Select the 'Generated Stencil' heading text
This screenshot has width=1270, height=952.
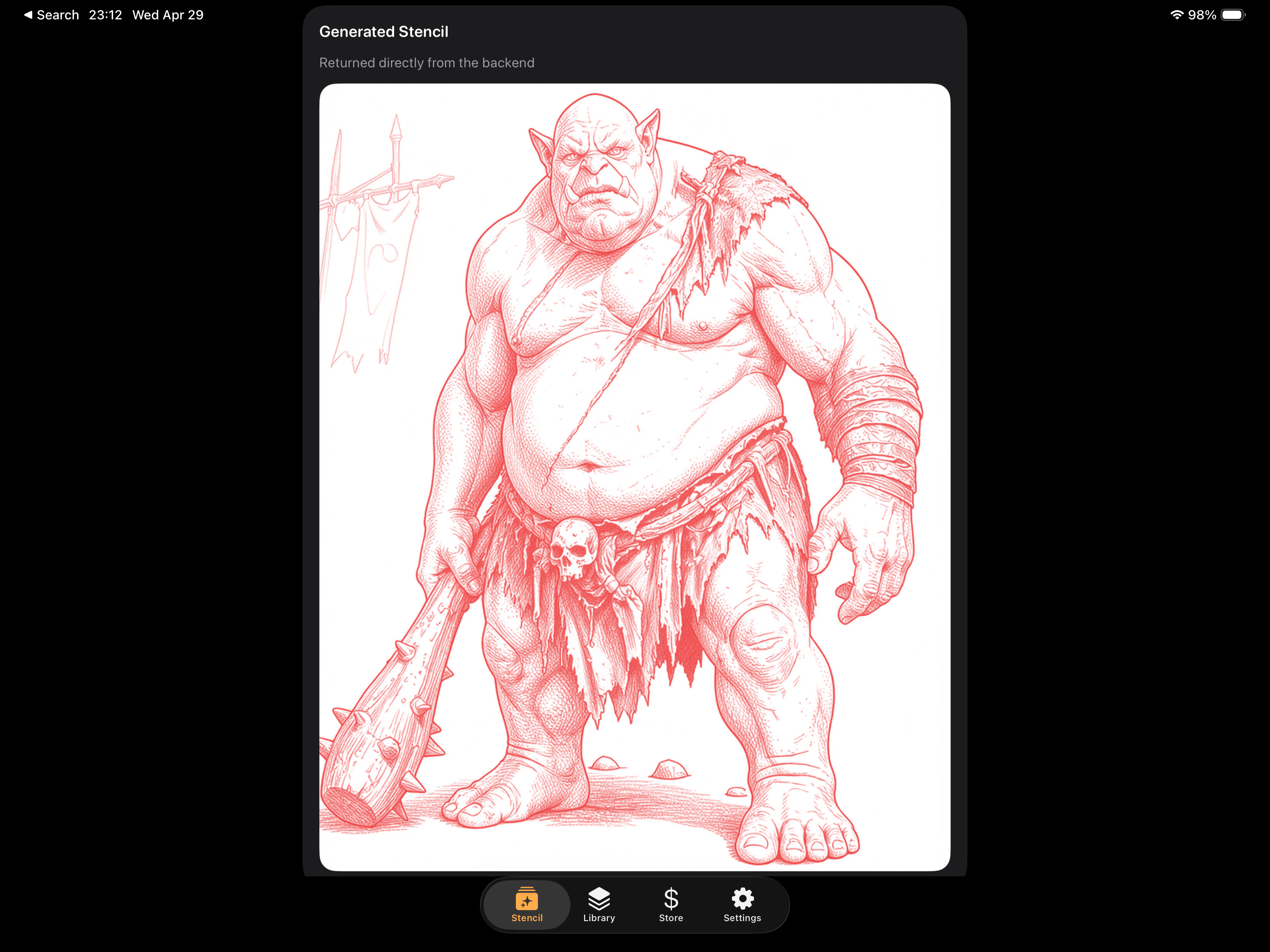(x=383, y=31)
